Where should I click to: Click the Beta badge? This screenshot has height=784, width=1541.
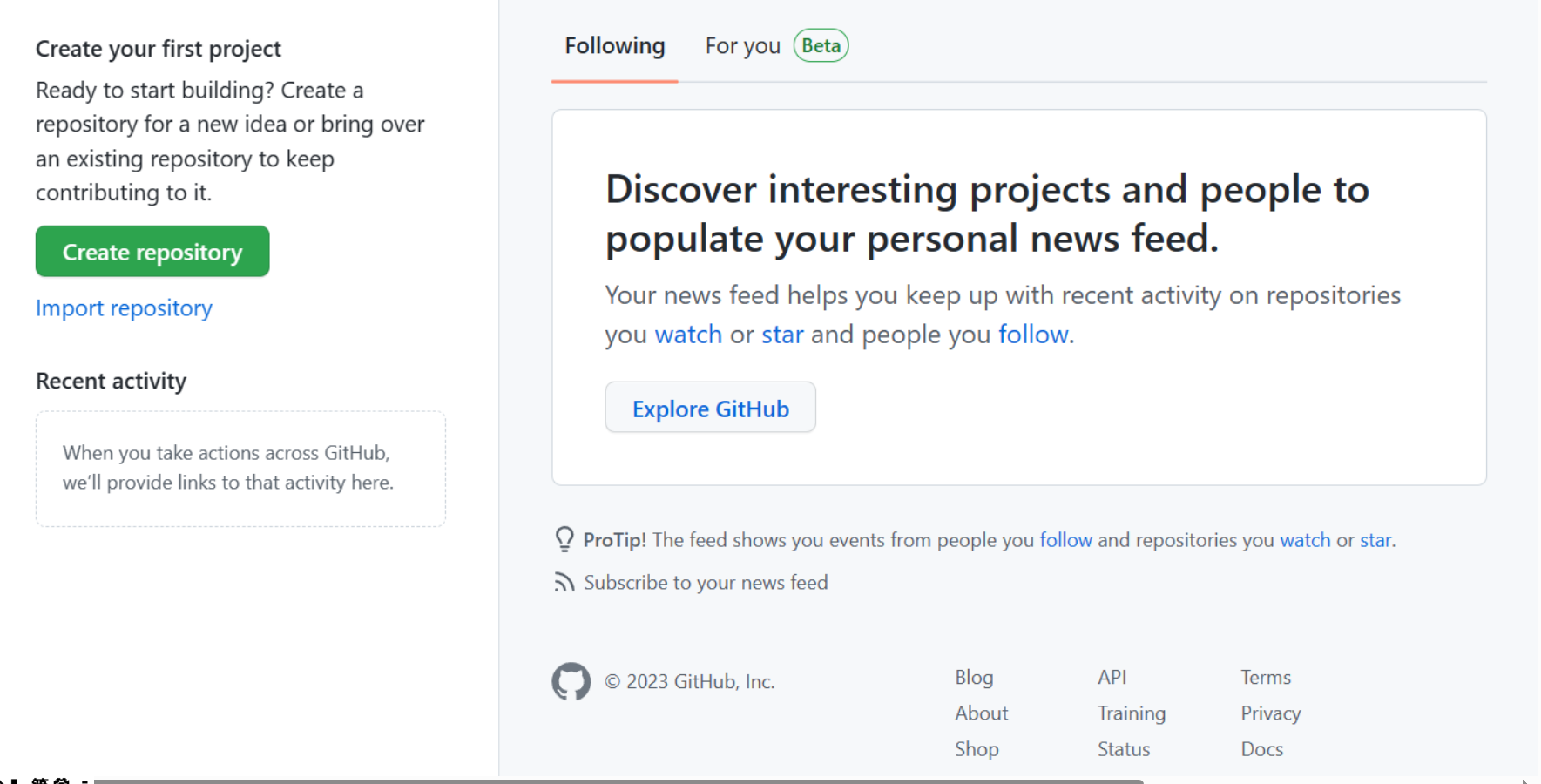click(821, 45)
